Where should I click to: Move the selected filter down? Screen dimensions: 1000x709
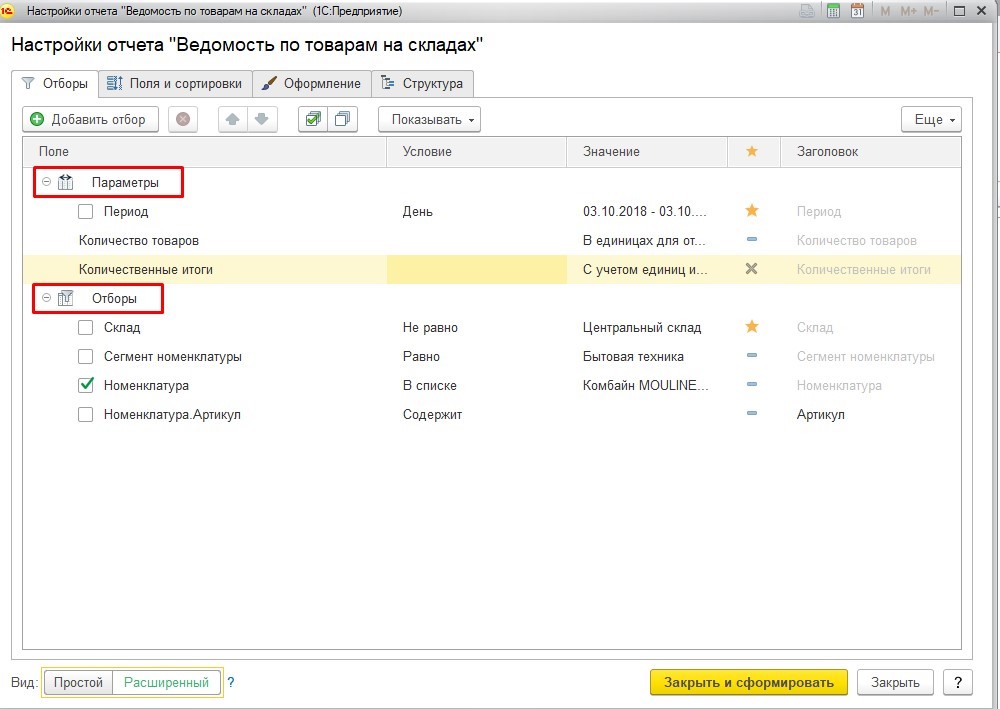coord(261,119)
